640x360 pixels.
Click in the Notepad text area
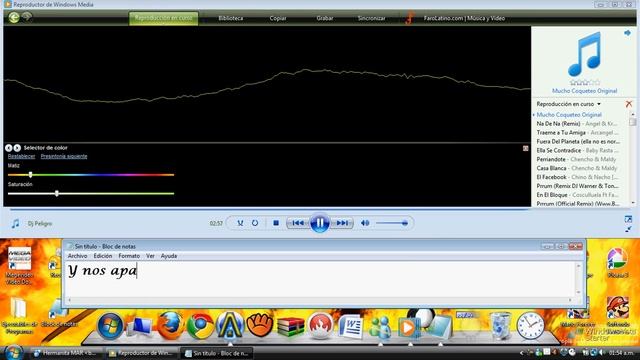pos(320,280)
